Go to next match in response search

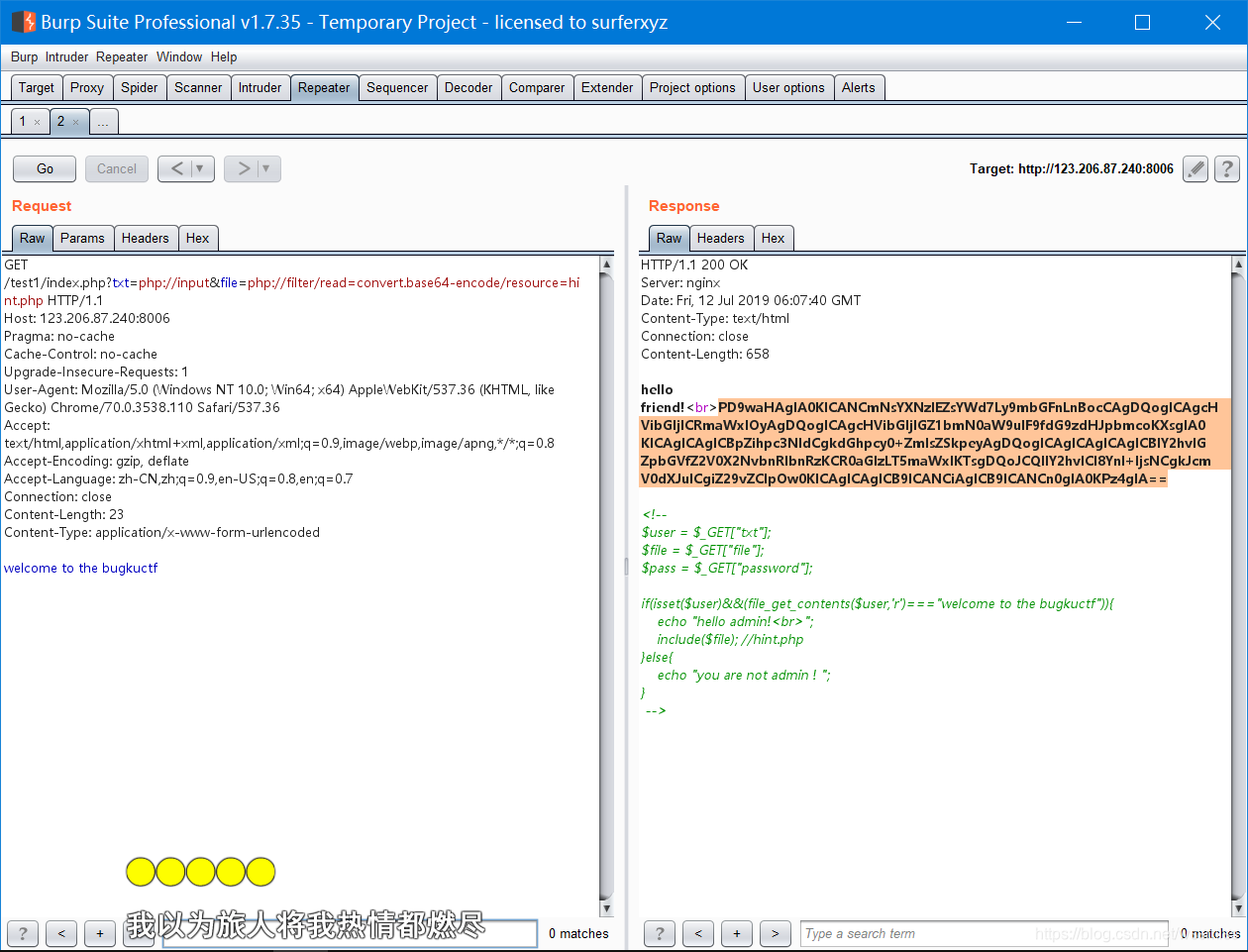pyautogui.click(x=776, y=933)
